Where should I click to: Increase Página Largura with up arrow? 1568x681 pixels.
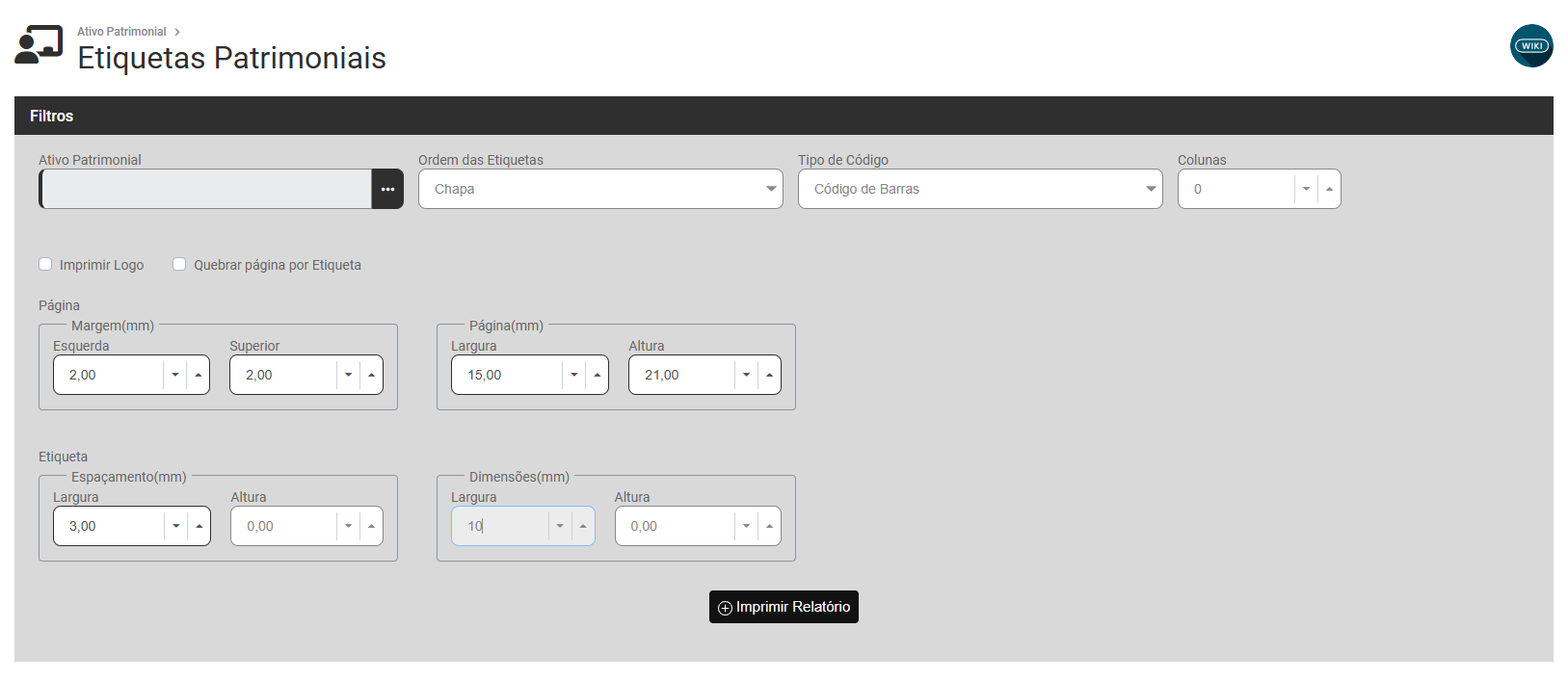597,376
